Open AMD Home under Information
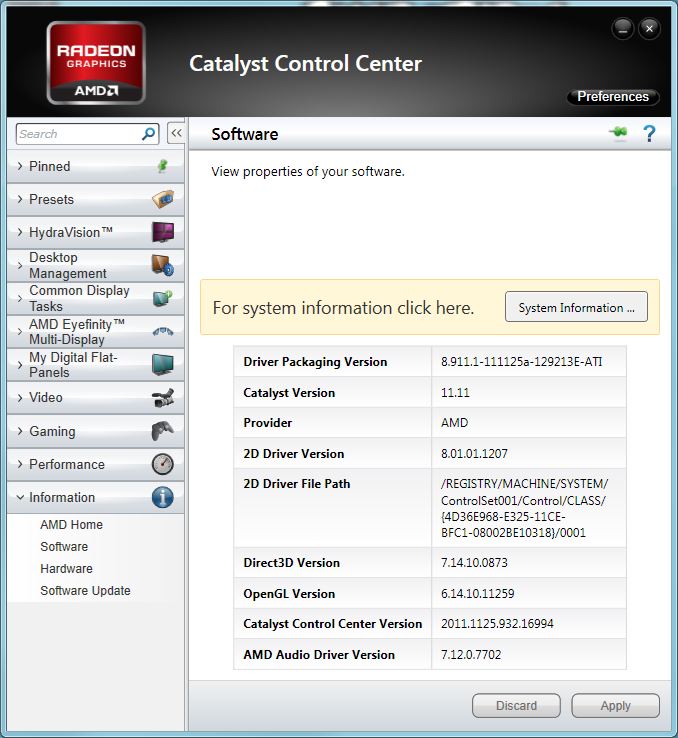Image resolution: width=678 pixels, height=738 pixels. (72, 524)
